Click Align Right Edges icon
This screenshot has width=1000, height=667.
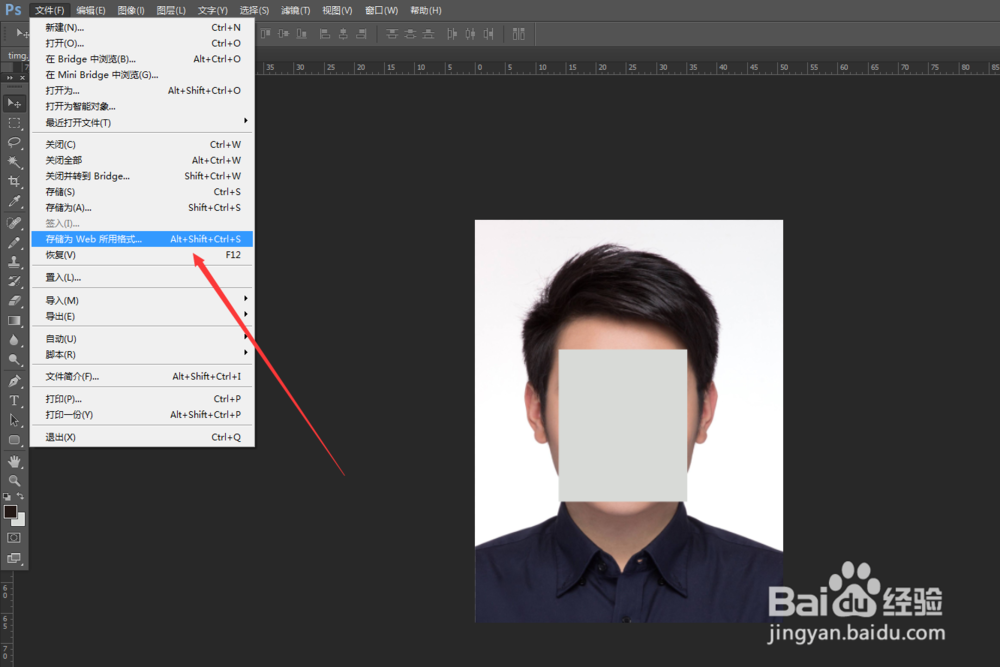(362, 34)
